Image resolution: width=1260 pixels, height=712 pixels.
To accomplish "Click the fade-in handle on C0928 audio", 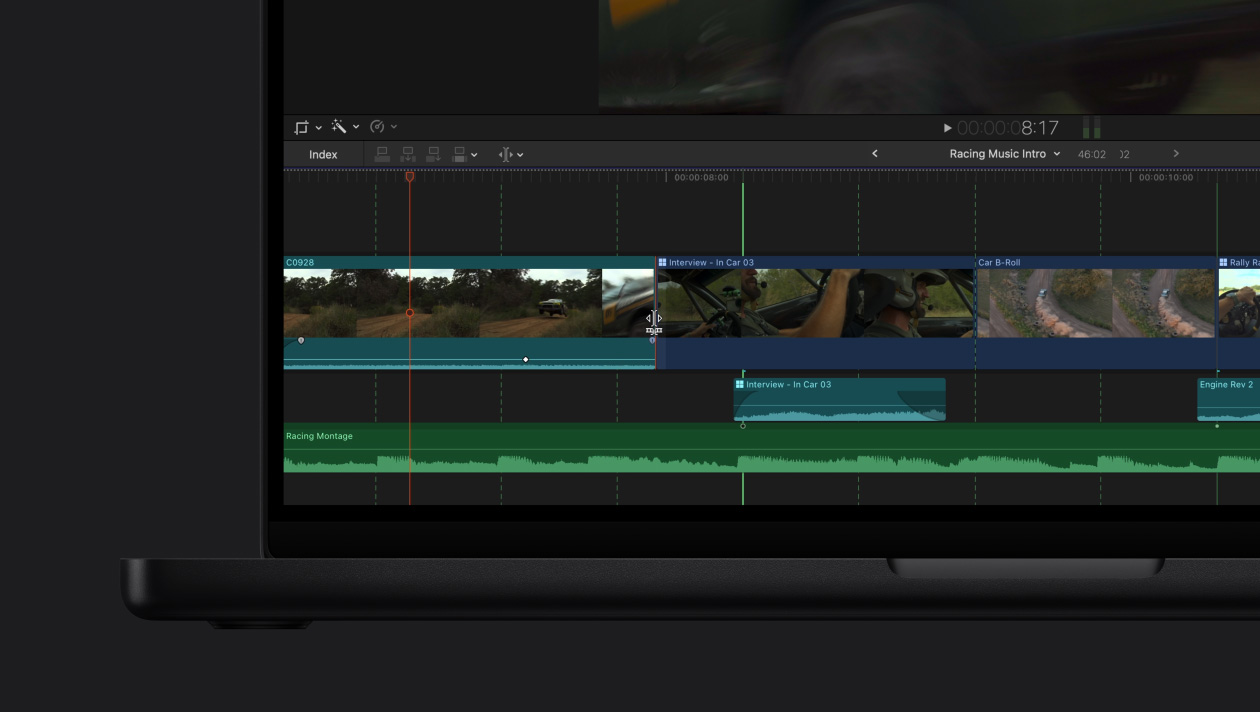I will point(301,341).
